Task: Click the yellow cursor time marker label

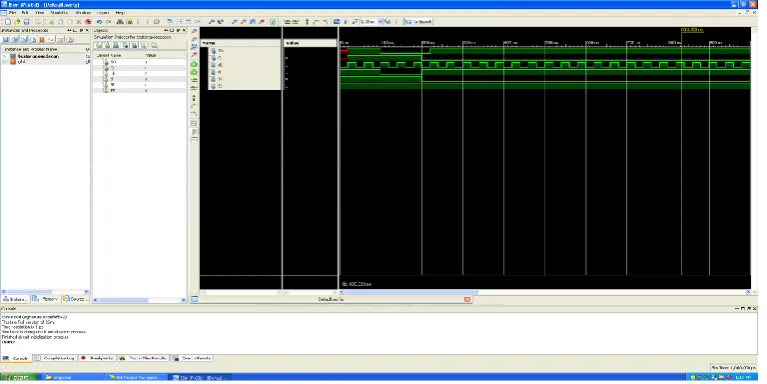Action: [692, 30]
